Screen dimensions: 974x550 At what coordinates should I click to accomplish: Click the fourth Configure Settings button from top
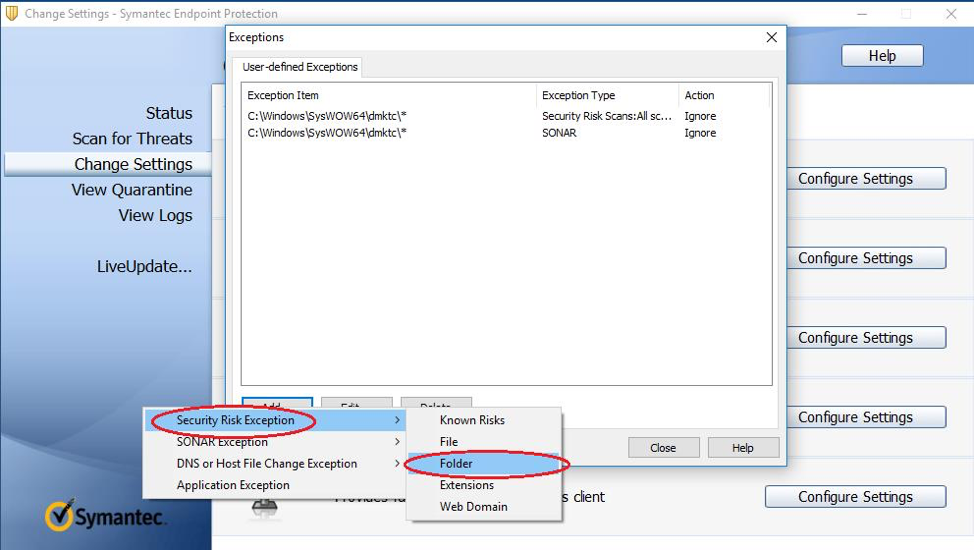click(x=866, y=418)
